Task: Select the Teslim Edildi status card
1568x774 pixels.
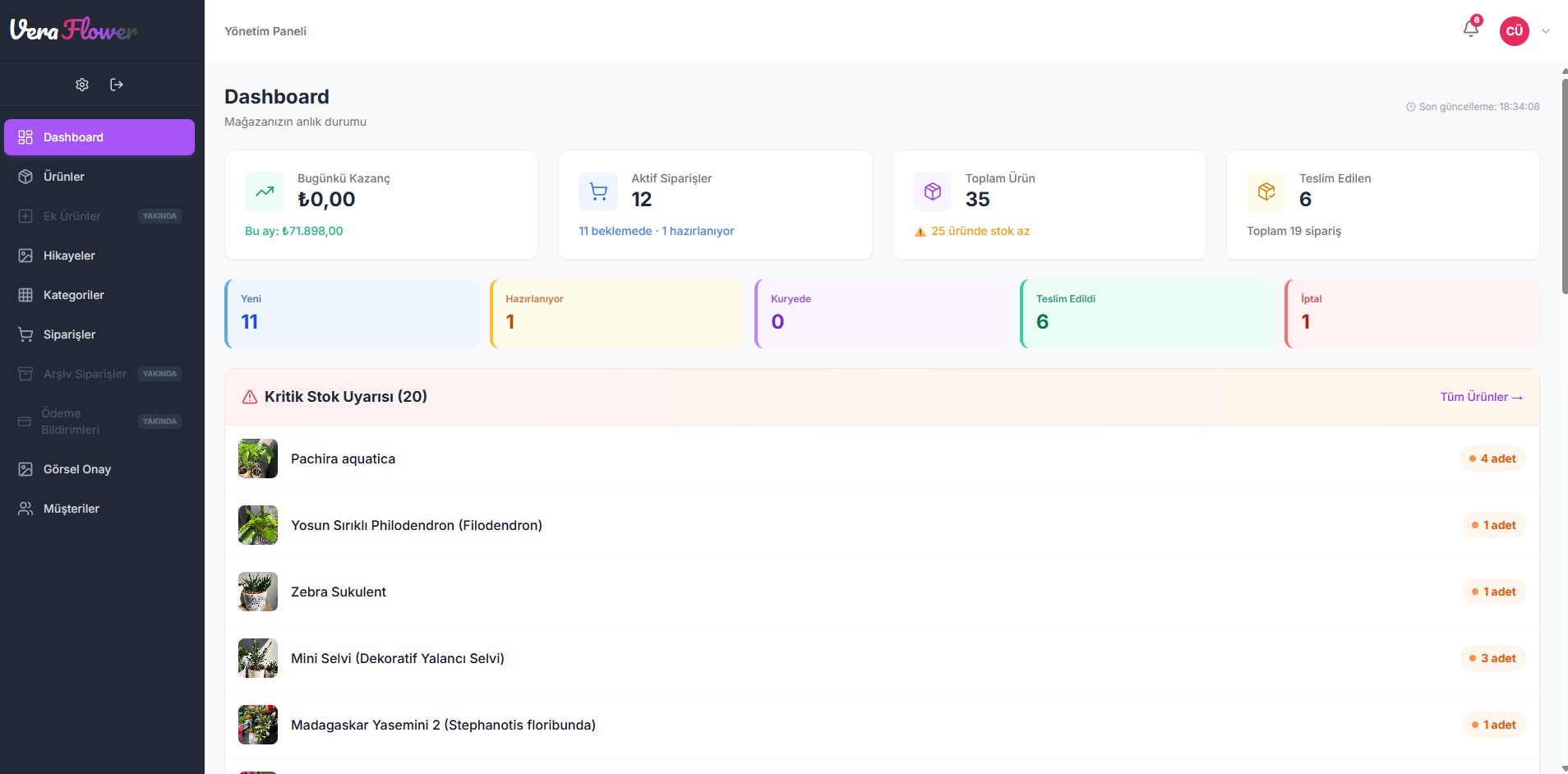Action: (1146, 314)
